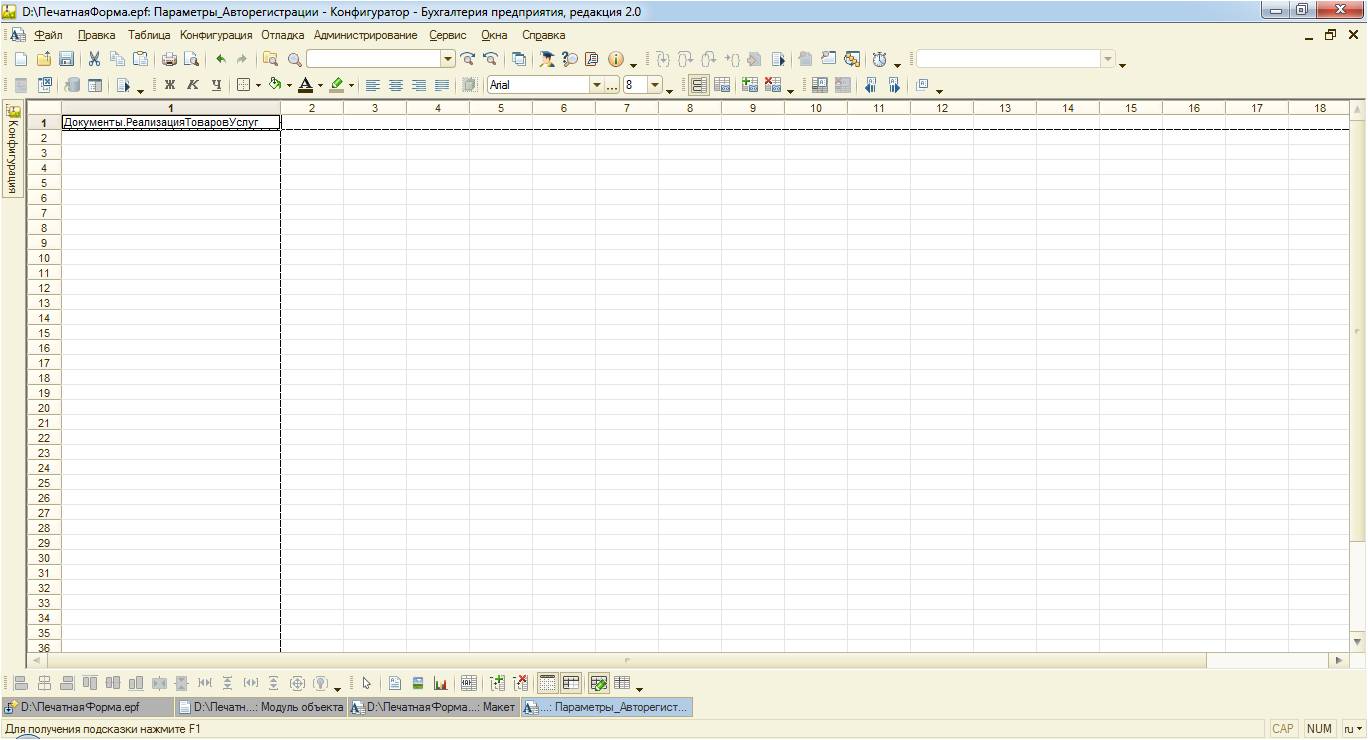Open the text color dropdown arrow
The image size is (1368, 740).
coord(320,86)
